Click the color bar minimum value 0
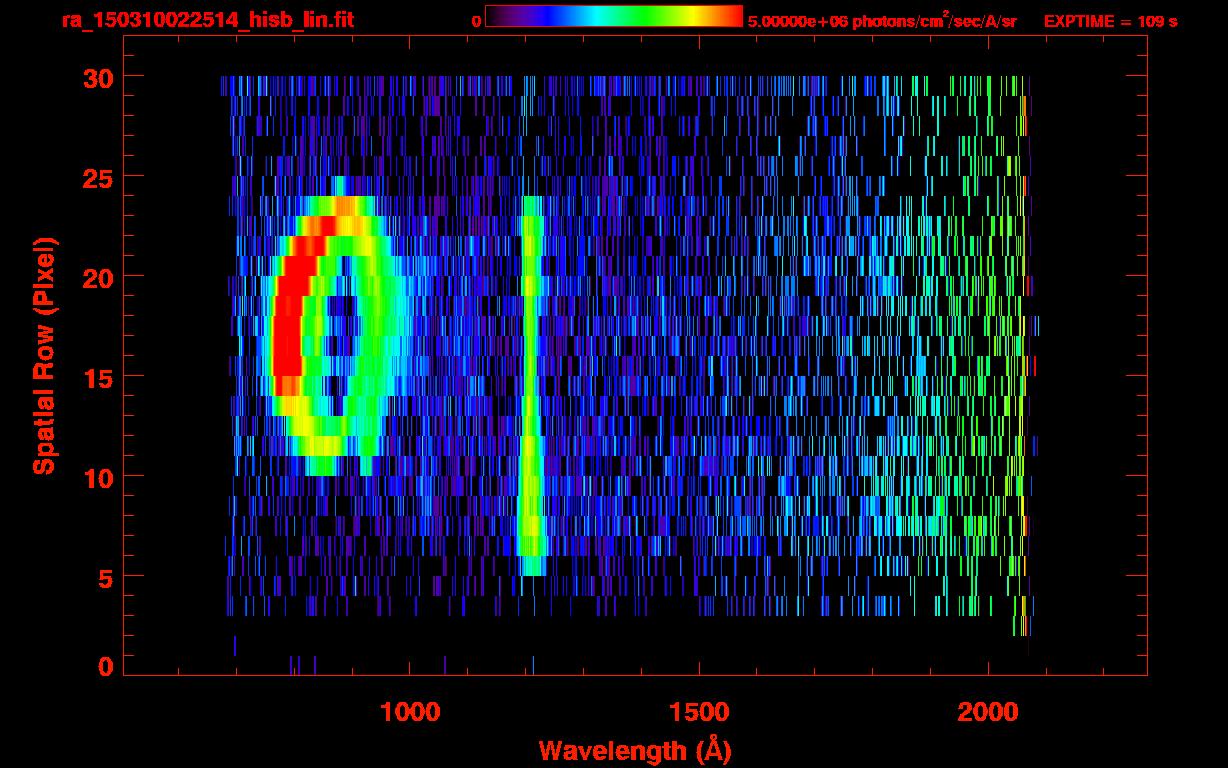 pos(477,21)
